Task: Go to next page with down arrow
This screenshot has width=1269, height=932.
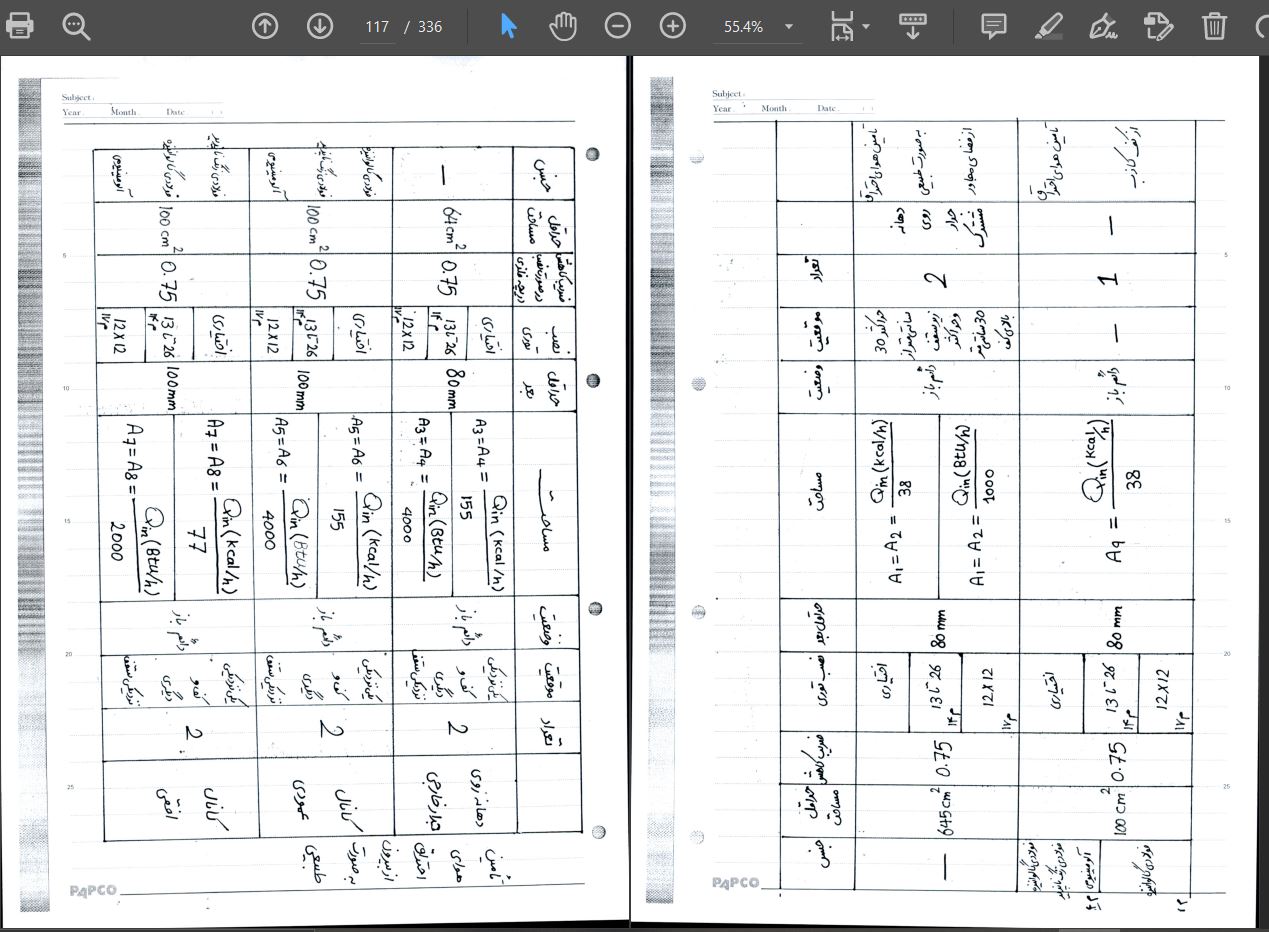Action: tap(320, 26)
